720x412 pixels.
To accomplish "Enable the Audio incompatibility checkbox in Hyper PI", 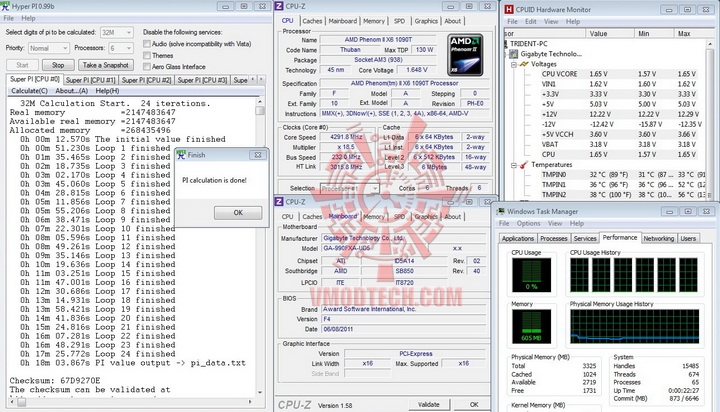I will tap(147, 44).
